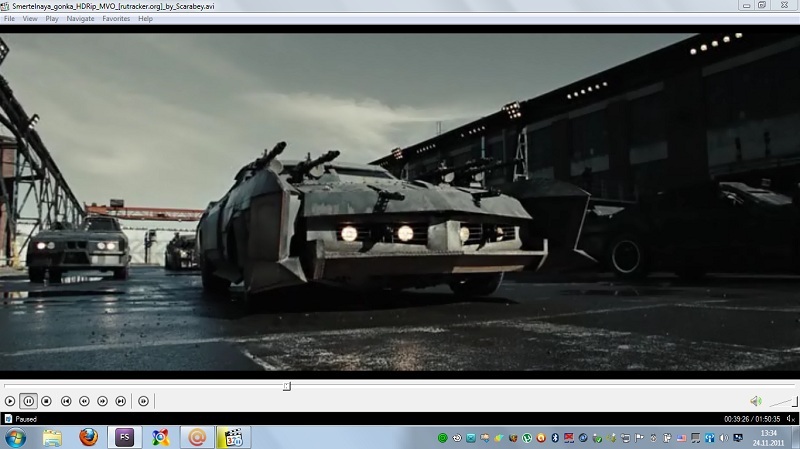Viewport: 800px width, 449px height.
Task: Click the Show desktop strip
Action: (796, 438)
